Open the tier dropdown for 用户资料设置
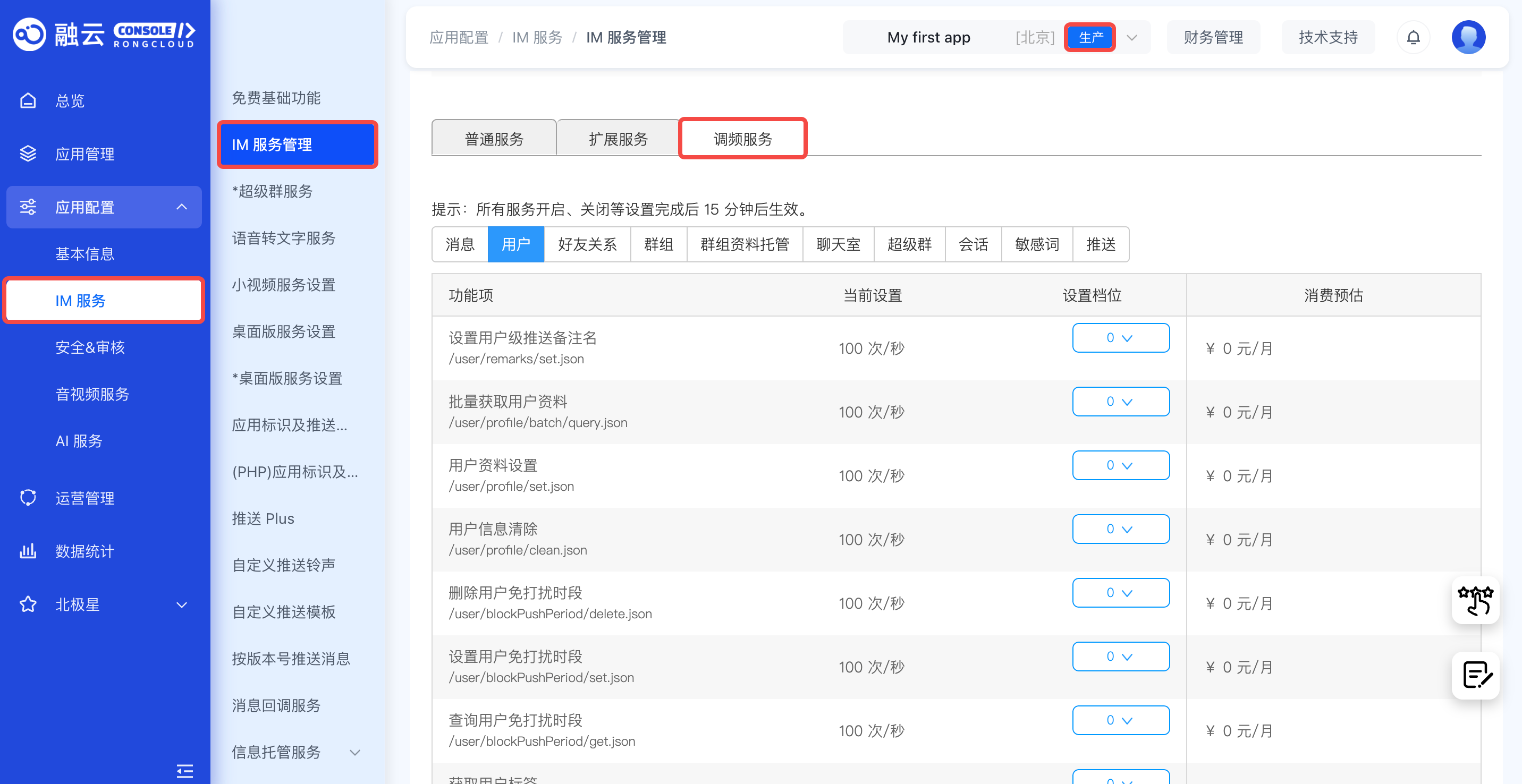The image size is (1522, 784). [1120, 465]
